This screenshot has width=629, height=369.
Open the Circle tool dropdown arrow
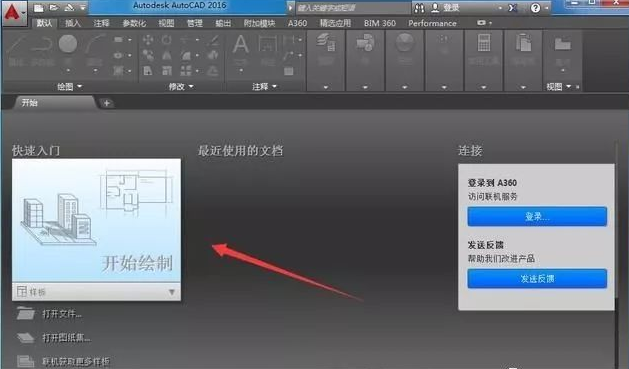point(68,71)
